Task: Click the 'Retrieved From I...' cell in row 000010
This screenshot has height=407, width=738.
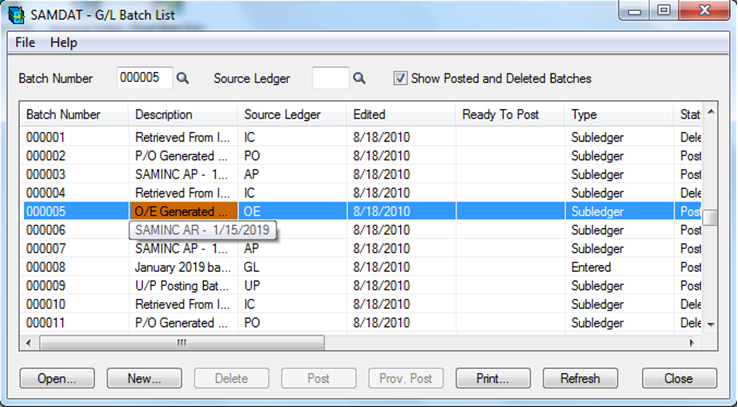Action: pos(183,304)
